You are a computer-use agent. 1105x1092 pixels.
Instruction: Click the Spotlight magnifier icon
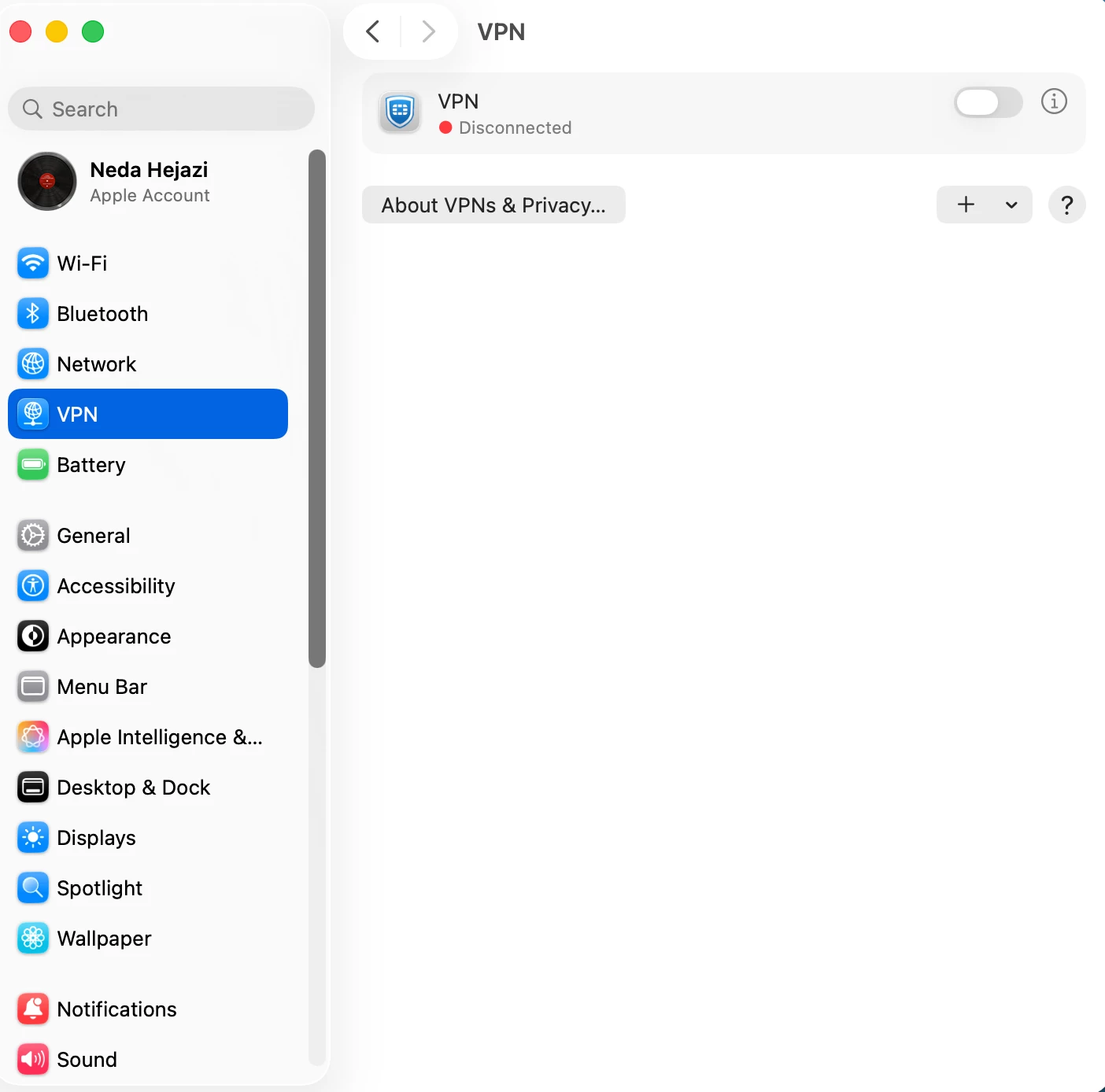click(x=33, y=888)
